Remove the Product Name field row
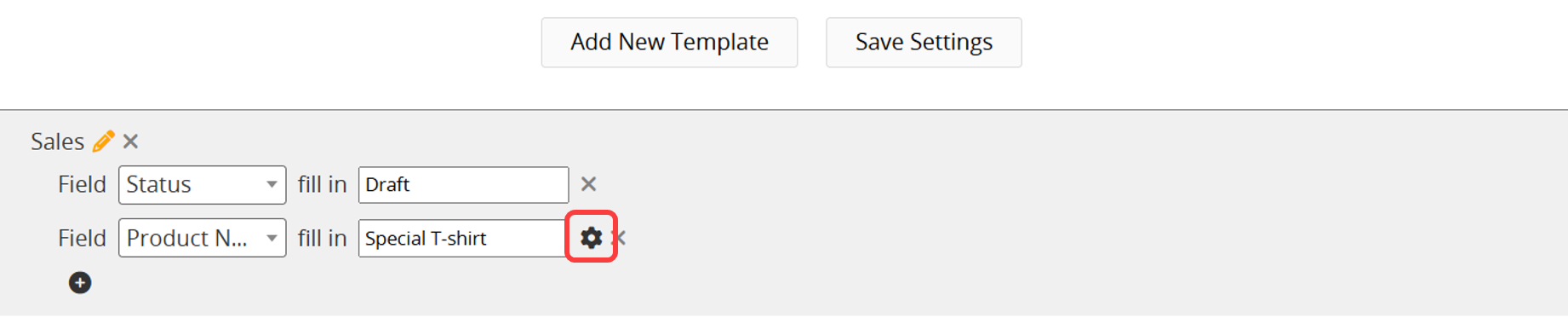Image resolution: width=1568 pixels, height=318 pixels. coord(621,238)
